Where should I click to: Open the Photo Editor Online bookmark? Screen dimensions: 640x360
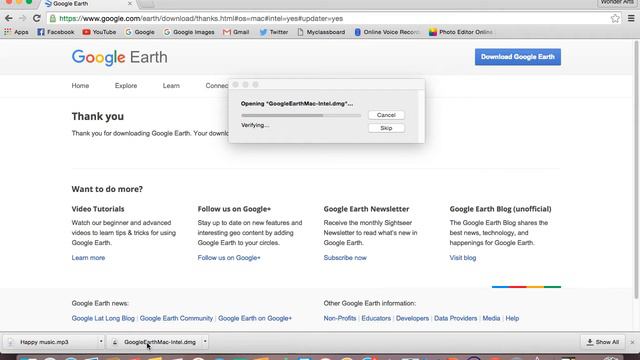pos(461,32)
